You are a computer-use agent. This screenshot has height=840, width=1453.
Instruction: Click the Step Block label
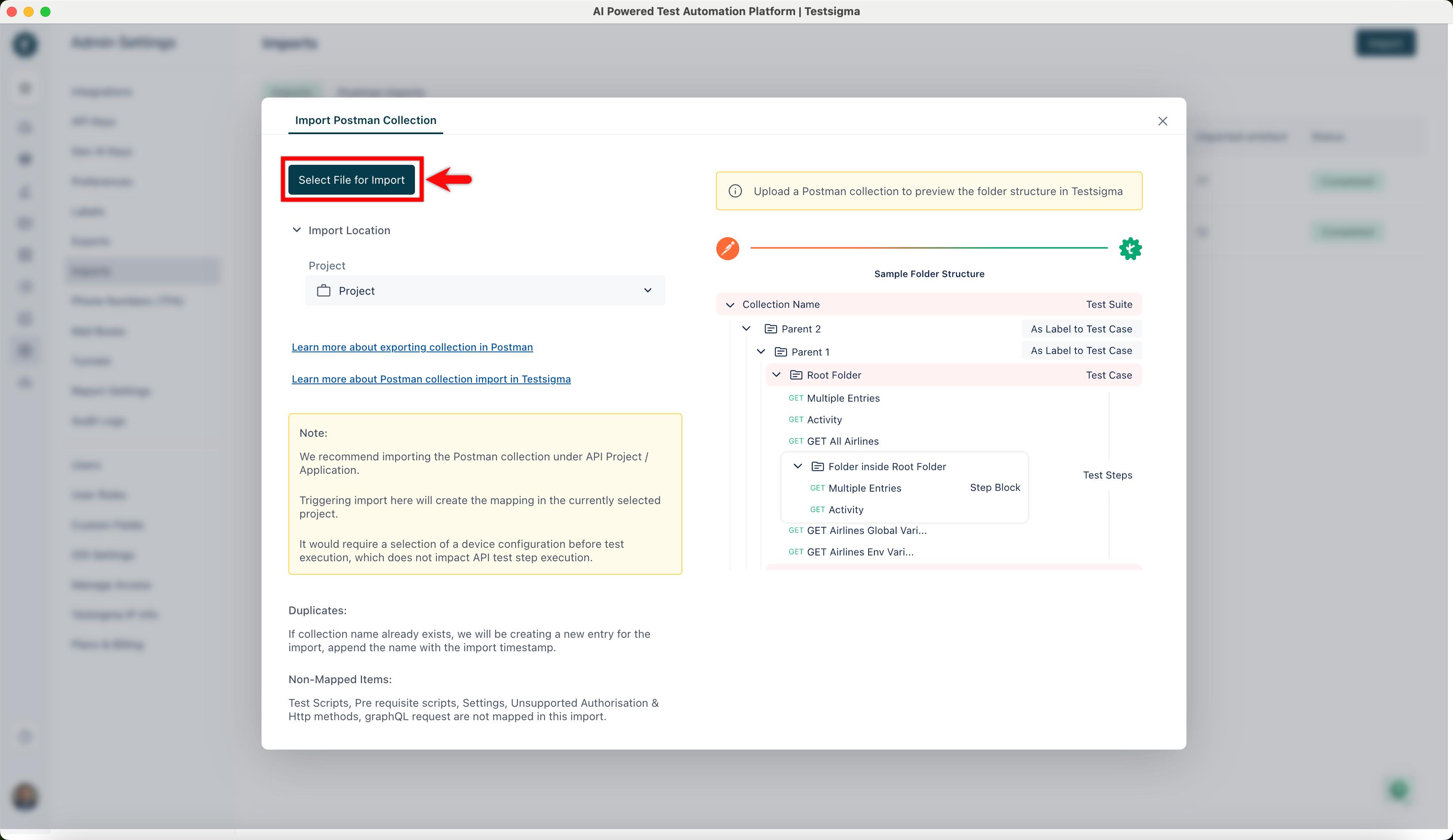coord(995,488)
